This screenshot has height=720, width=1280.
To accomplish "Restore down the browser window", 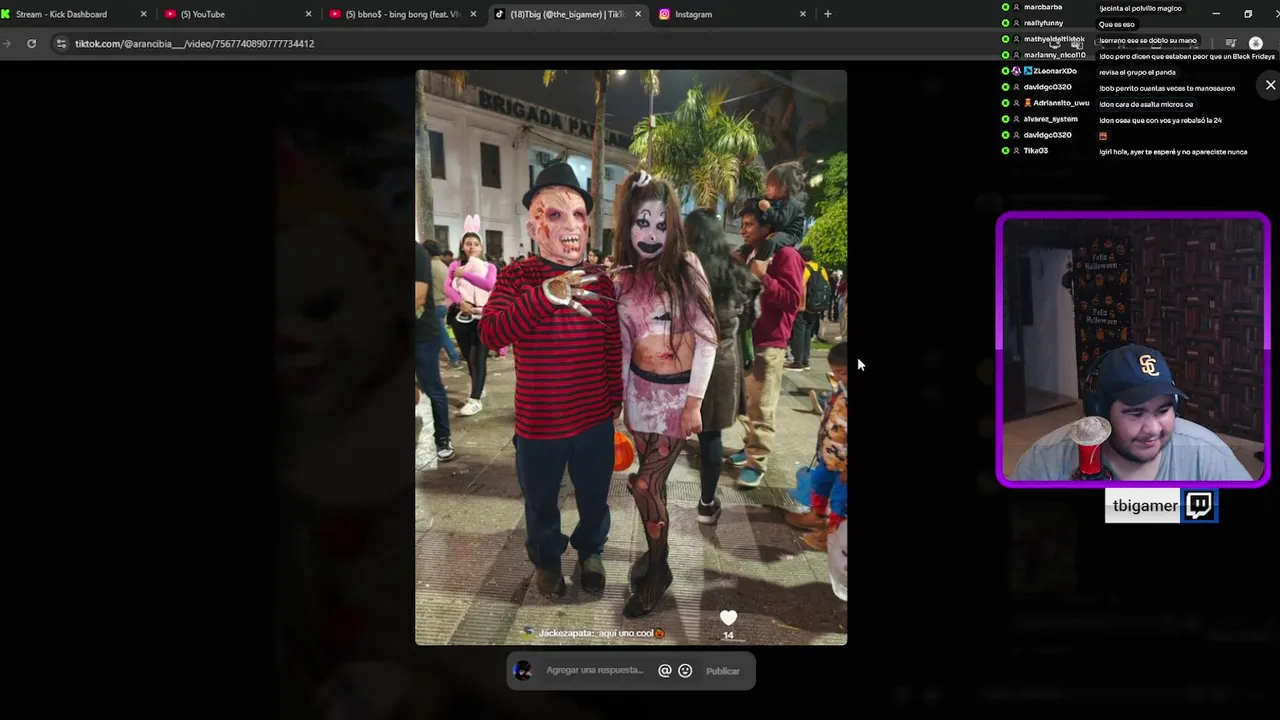I will [x=1248, y=14].
